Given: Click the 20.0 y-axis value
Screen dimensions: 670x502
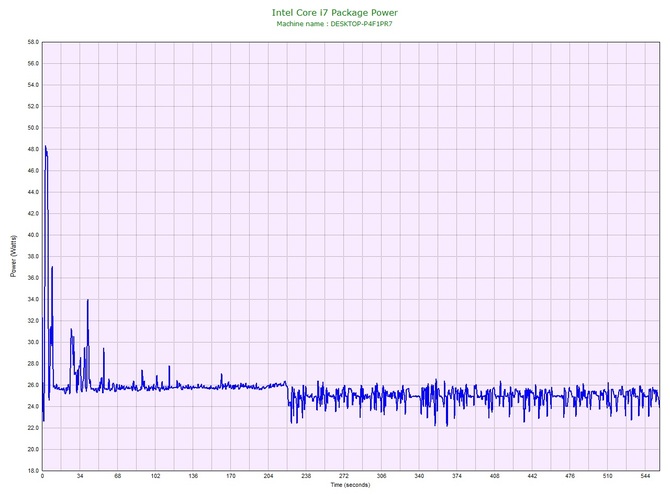Looking at the screenshot, I should pyautogui.click(x=33, y=449).
